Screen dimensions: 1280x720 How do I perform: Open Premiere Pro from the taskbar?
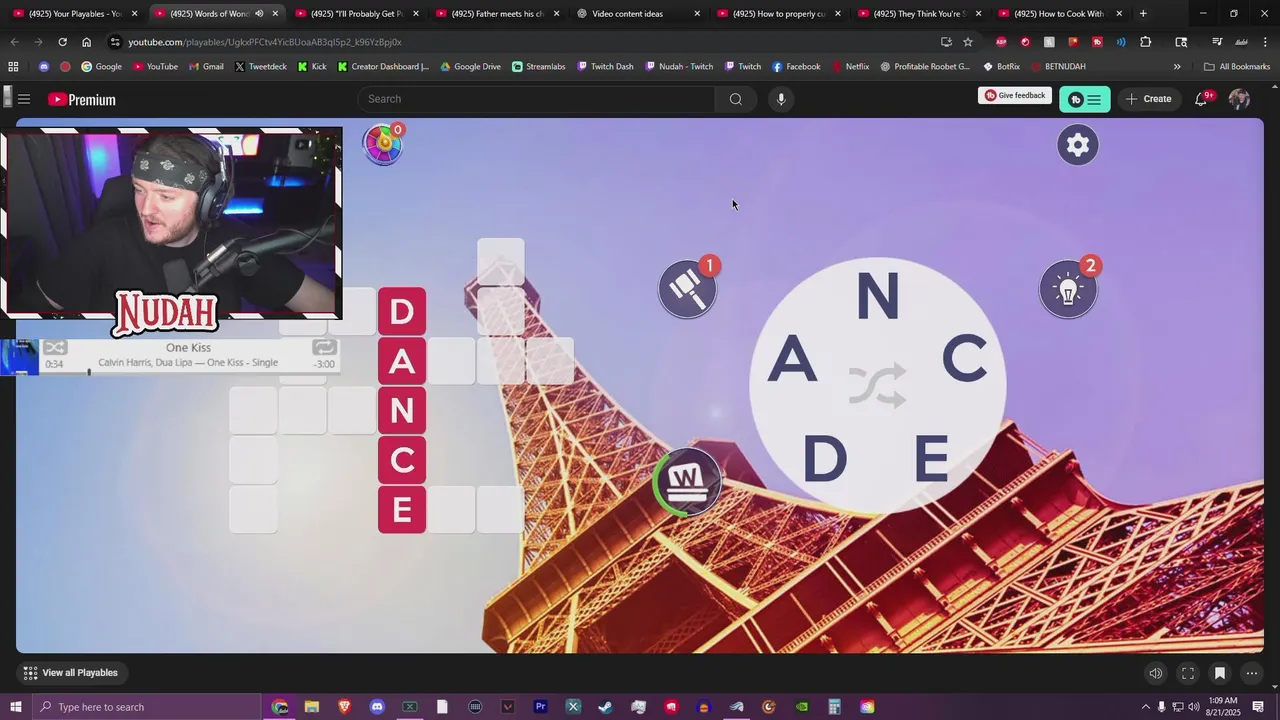point(540,707)
